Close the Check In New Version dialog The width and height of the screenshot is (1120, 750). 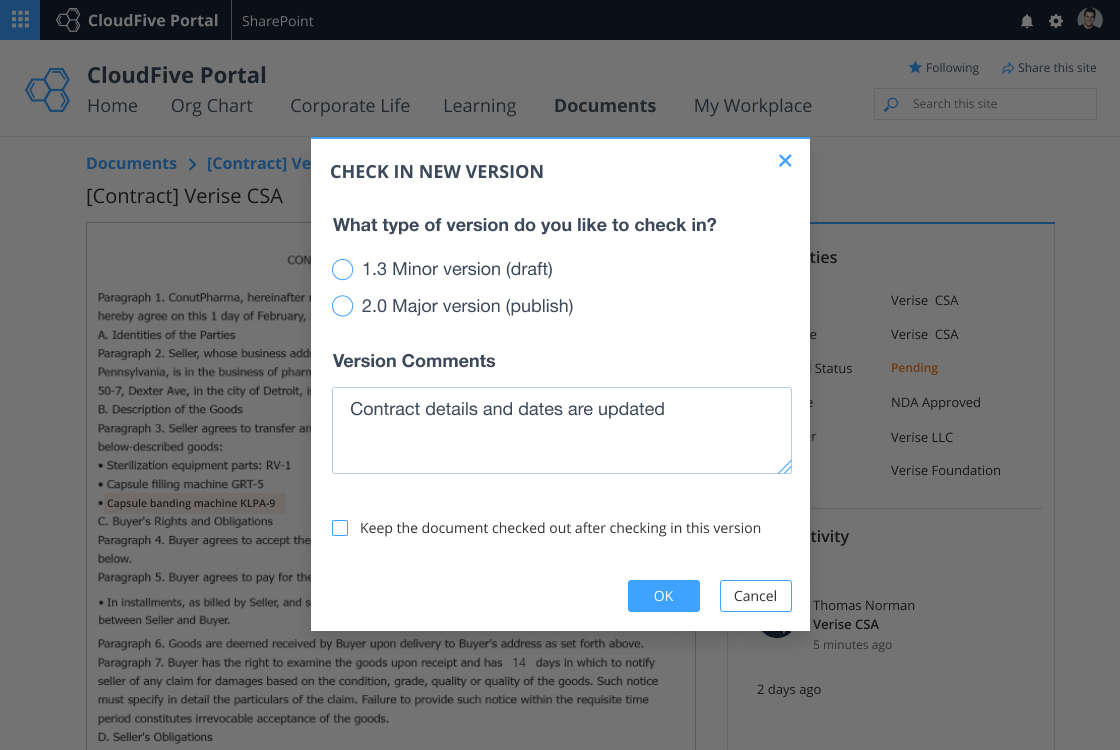(x=785, y=161)
